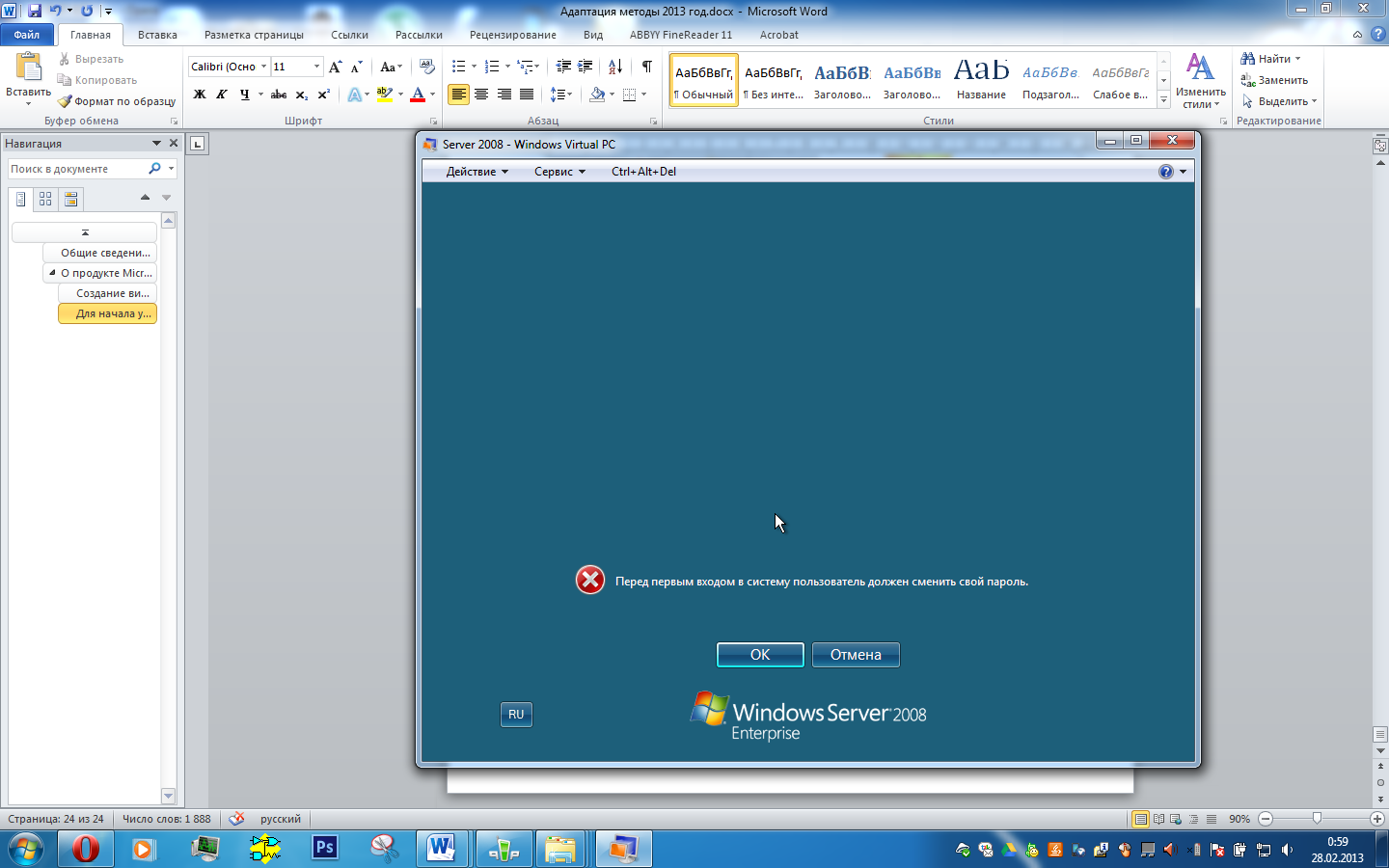
Task: Switch to the Рецензирование tab
Action: pos(513,35)
